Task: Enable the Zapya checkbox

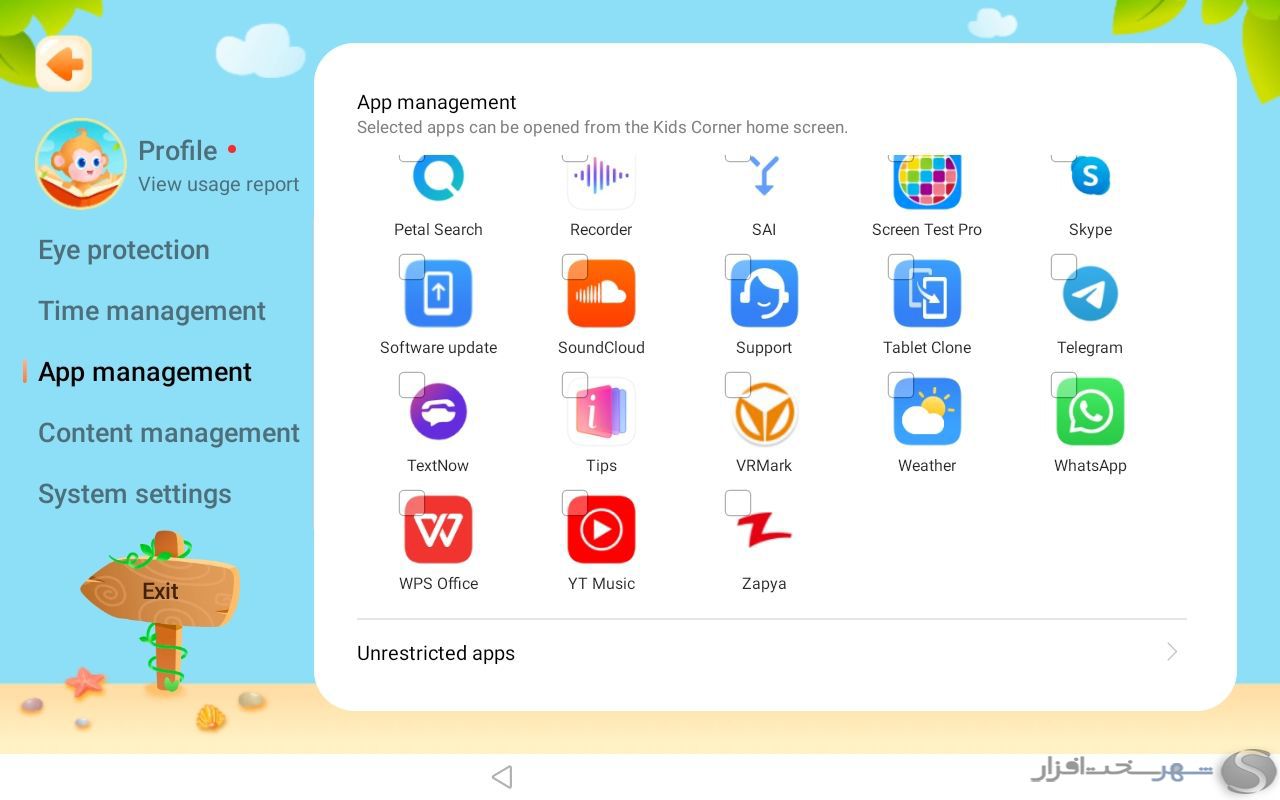Action: coord(737,503)
